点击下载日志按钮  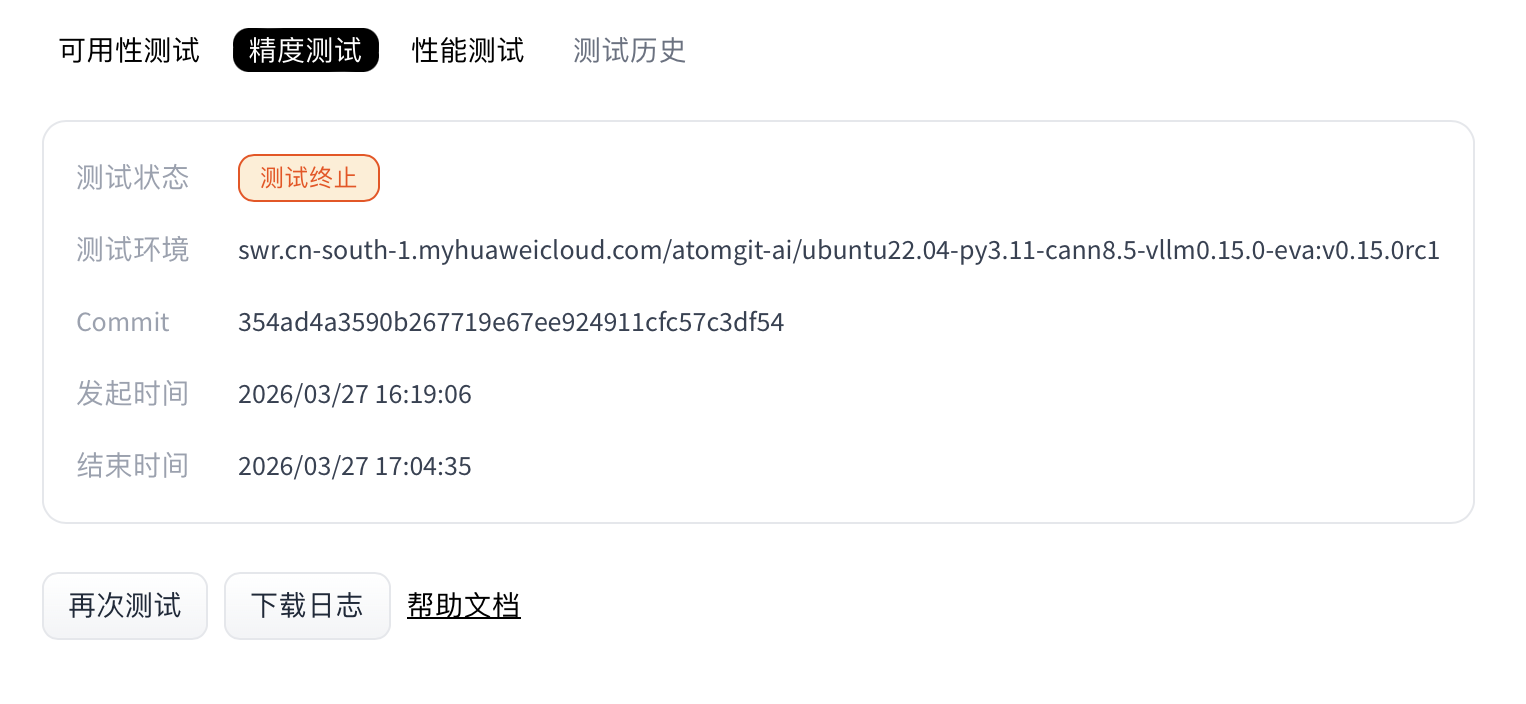point(307,605)
